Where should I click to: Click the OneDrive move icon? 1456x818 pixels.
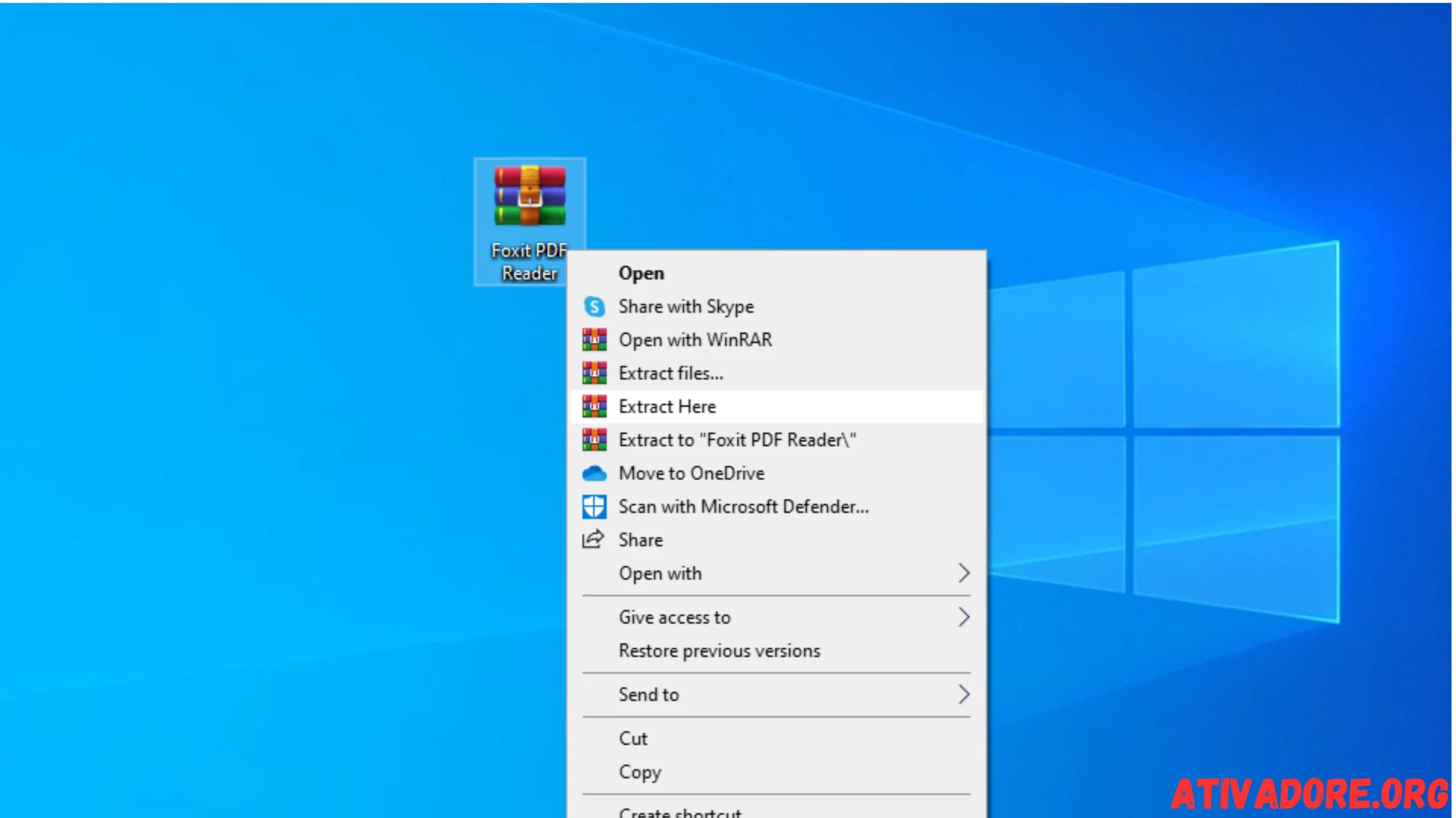(x=595, y=472)
